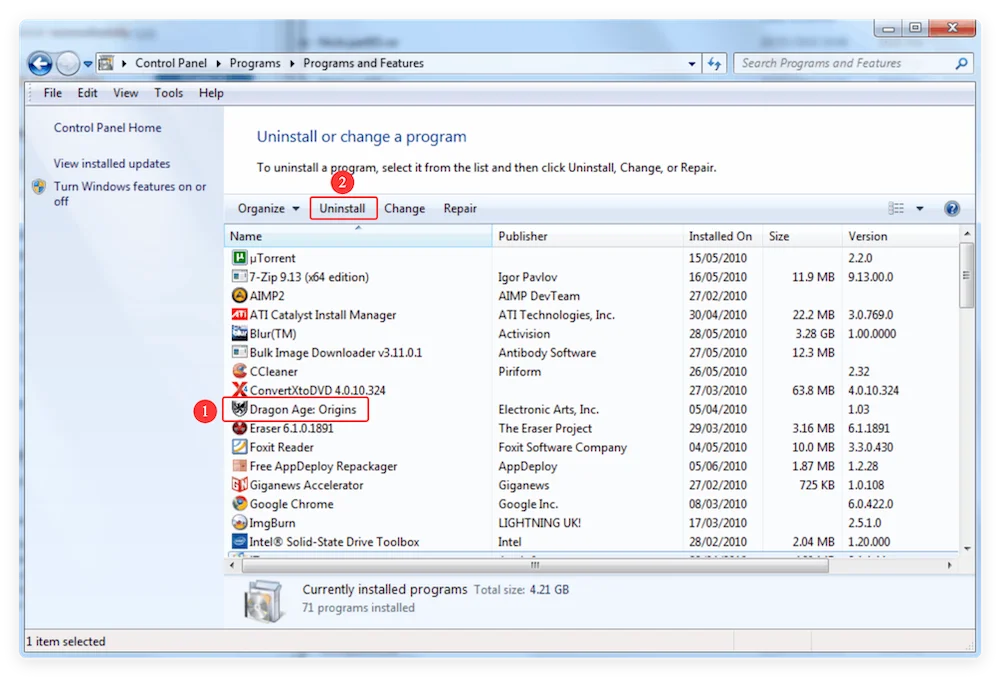
Task: Click the Repair button
Action: (x=460, y=208)
